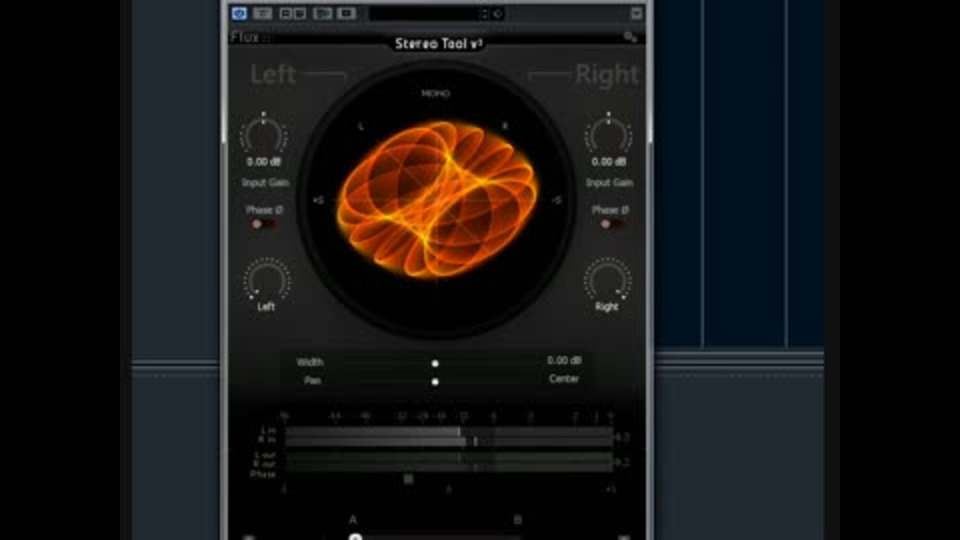Select the left channel 0.00 dB gain value
Image resolution: width=960 pixels, height=540 pixels.
point(264,162)
